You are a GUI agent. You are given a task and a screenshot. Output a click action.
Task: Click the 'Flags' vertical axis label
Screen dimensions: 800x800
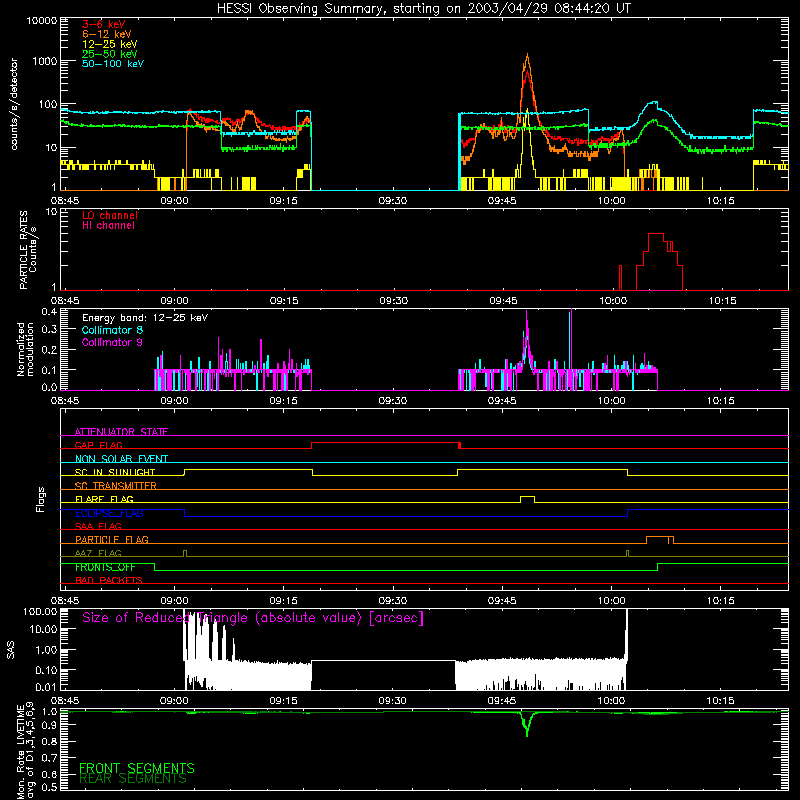click(40, 500)
